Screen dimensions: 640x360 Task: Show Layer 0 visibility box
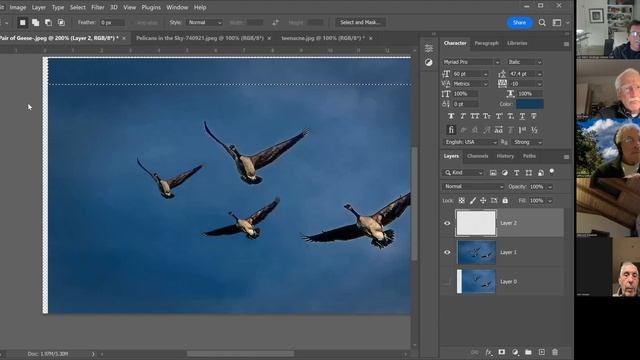pyautogui.click(x=447, y=282)
